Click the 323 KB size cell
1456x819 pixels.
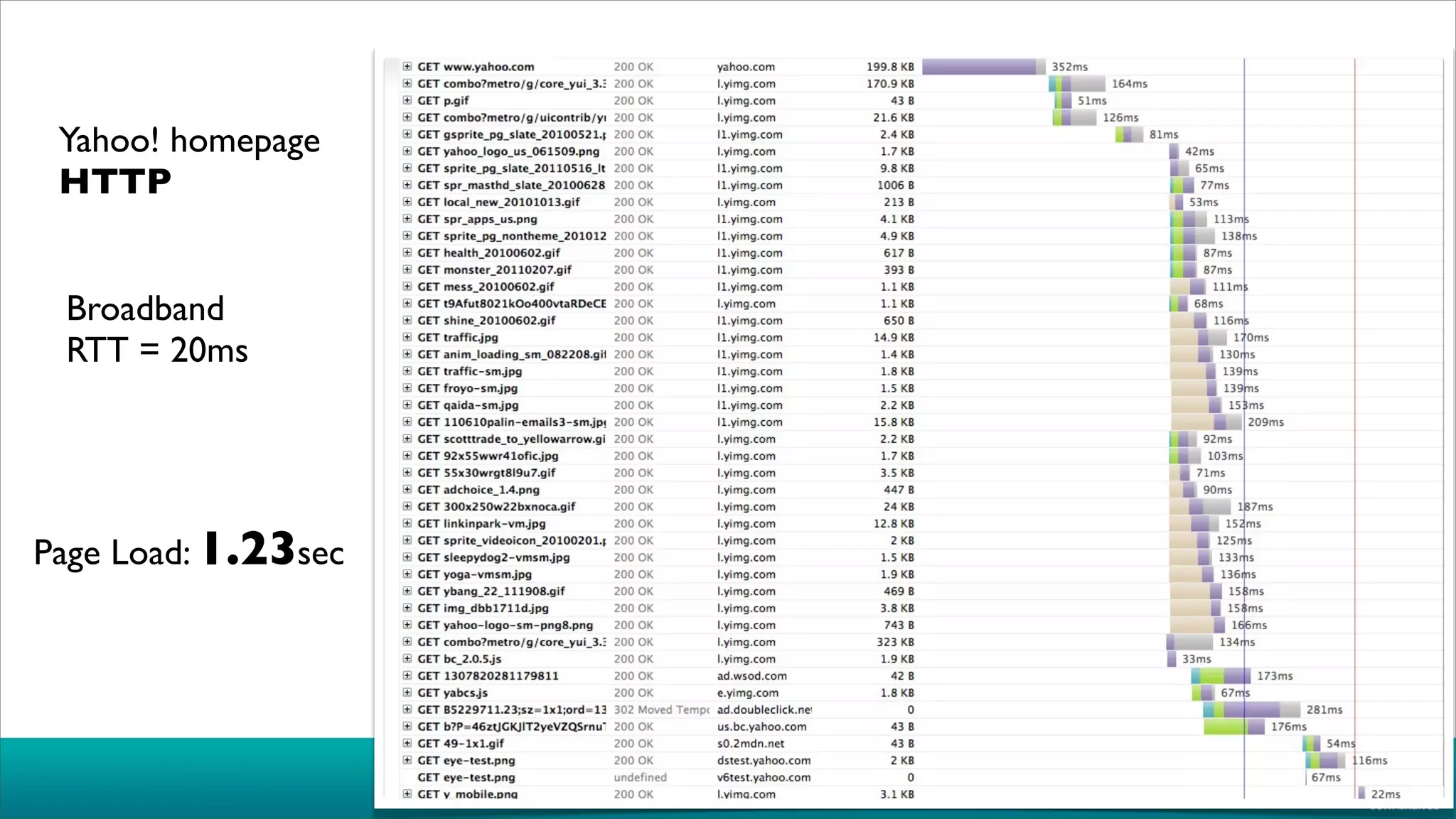coord(895,642)
